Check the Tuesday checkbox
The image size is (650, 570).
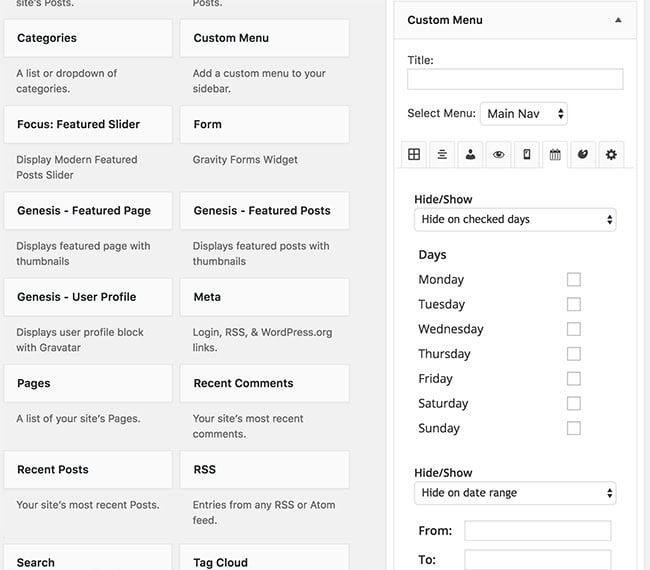[574, 304]
